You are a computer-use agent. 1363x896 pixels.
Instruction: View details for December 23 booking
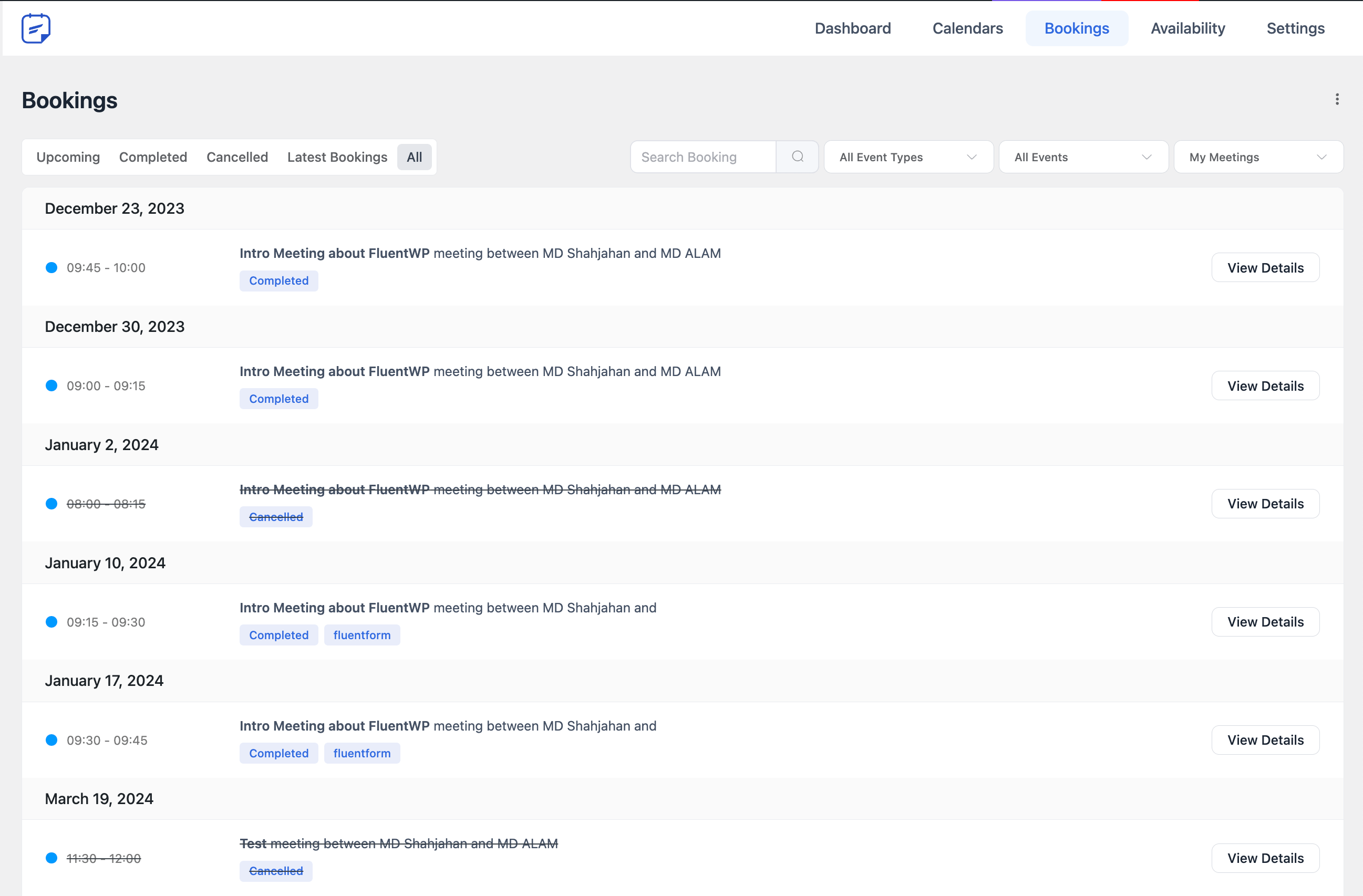point(1266,267)
